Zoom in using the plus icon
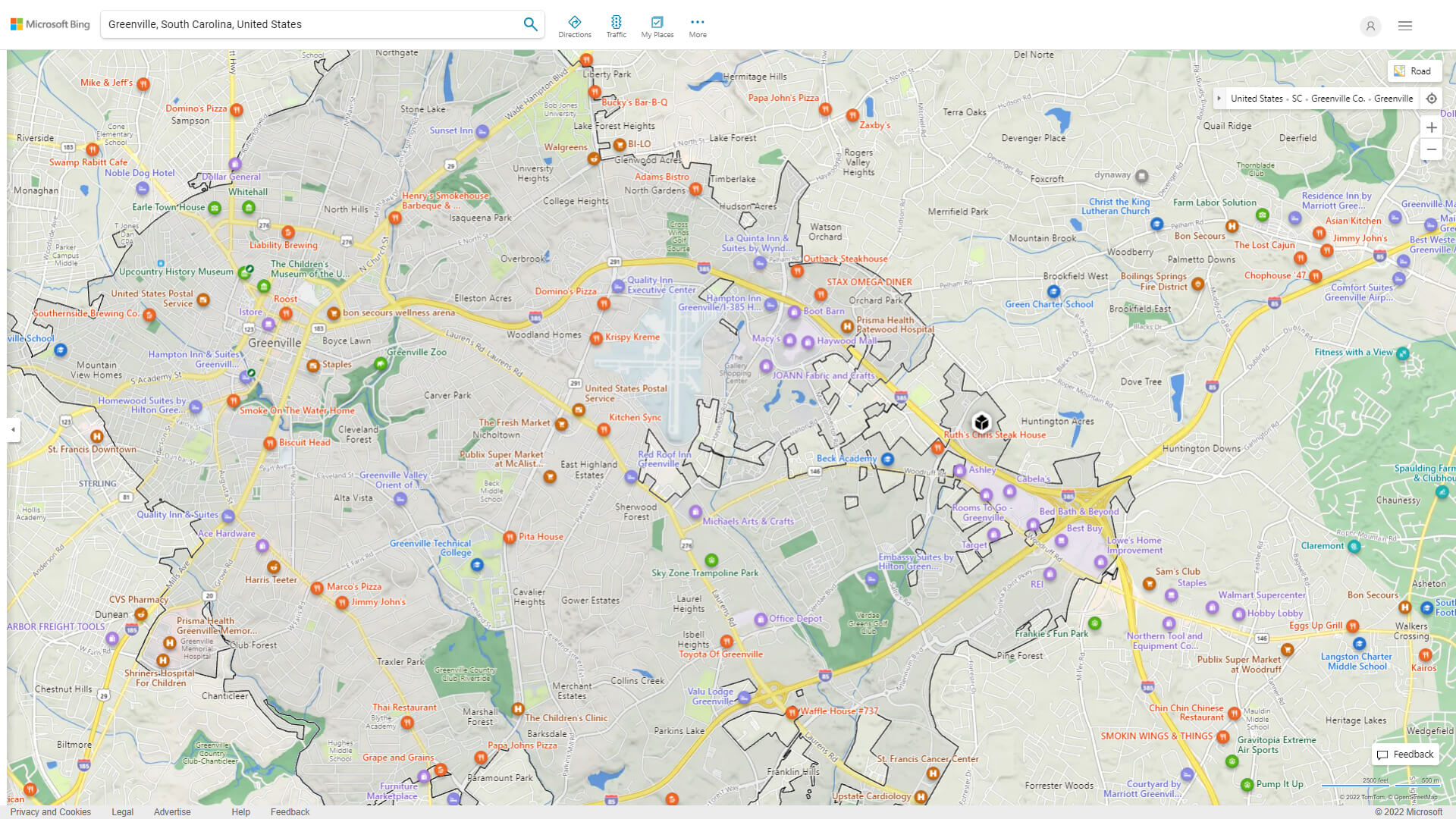The height and width of the screenshot is (819, 1456). [x=1432, y=127]
